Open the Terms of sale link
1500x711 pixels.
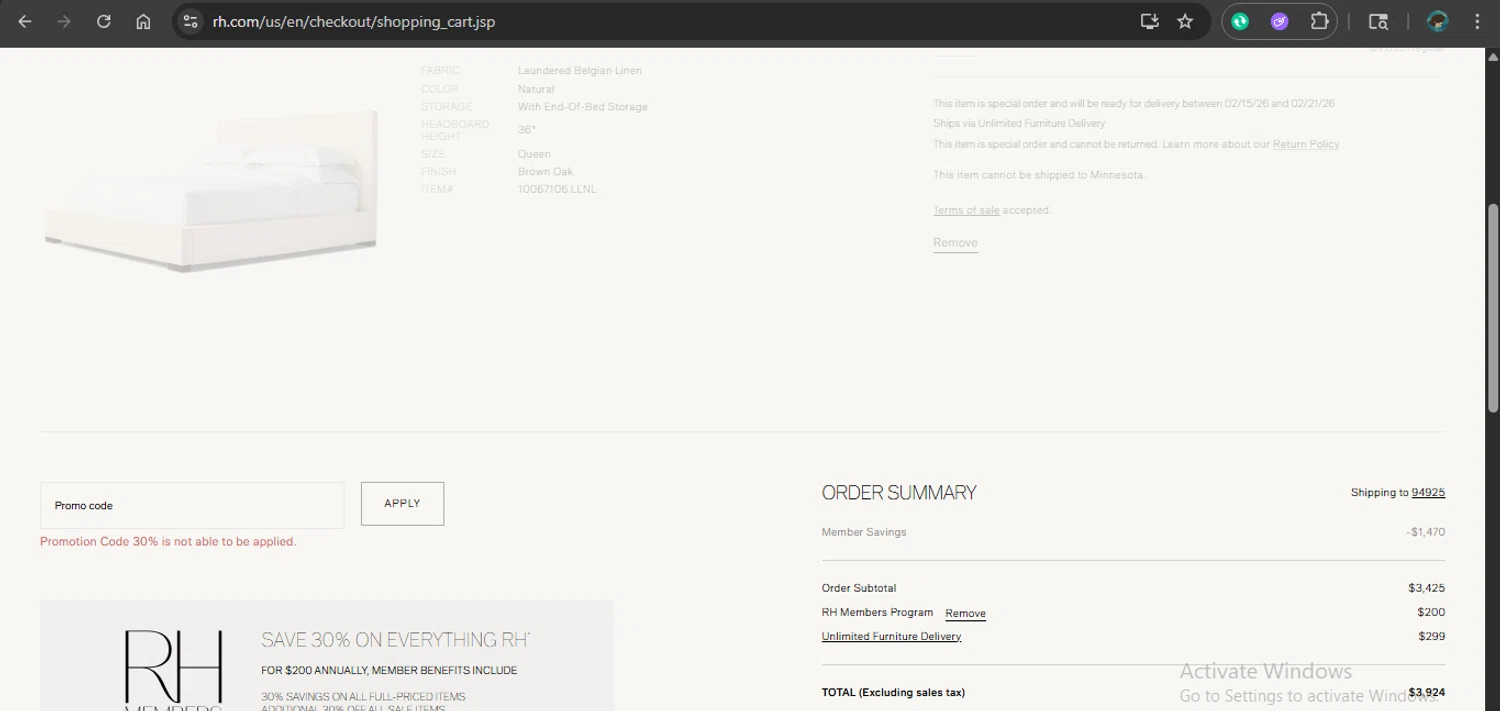click(966, 210)
